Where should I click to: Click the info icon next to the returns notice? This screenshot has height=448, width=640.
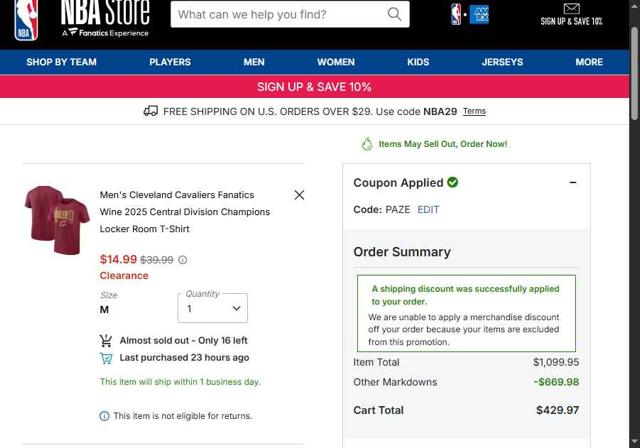[105, 416]
